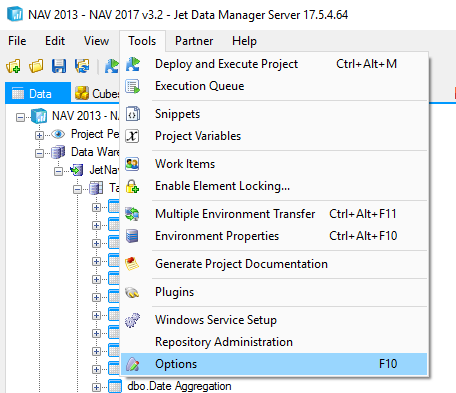Expand the dbo.Date Aggregation table node

tap(96, 387)
